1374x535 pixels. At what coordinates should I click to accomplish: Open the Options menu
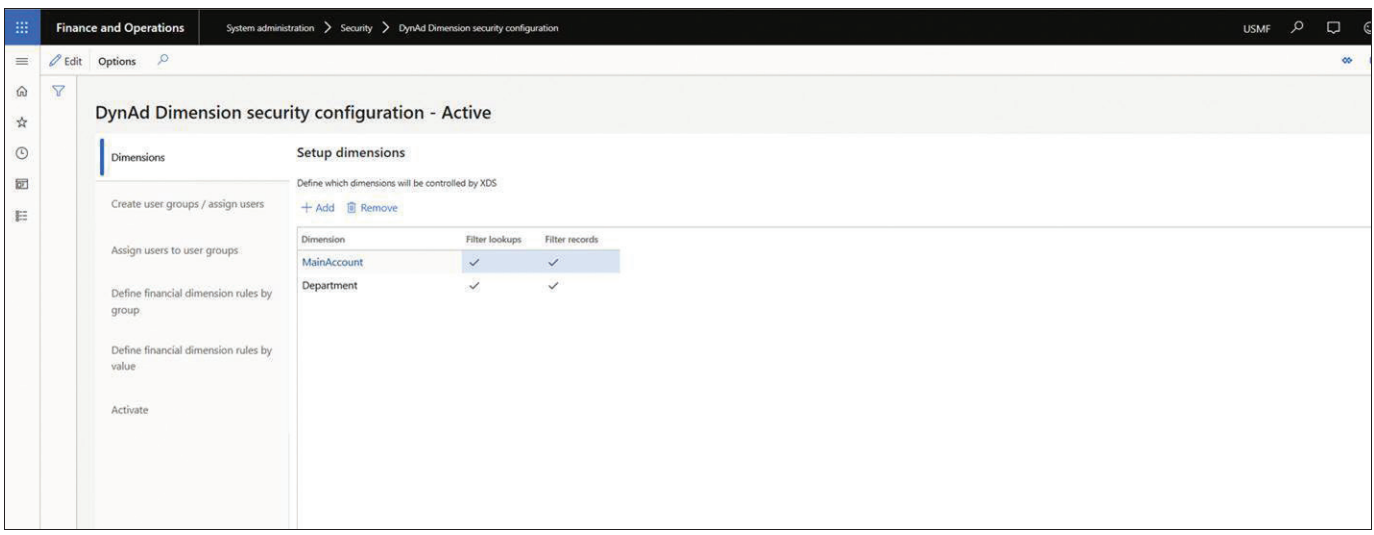pos(117,62)
